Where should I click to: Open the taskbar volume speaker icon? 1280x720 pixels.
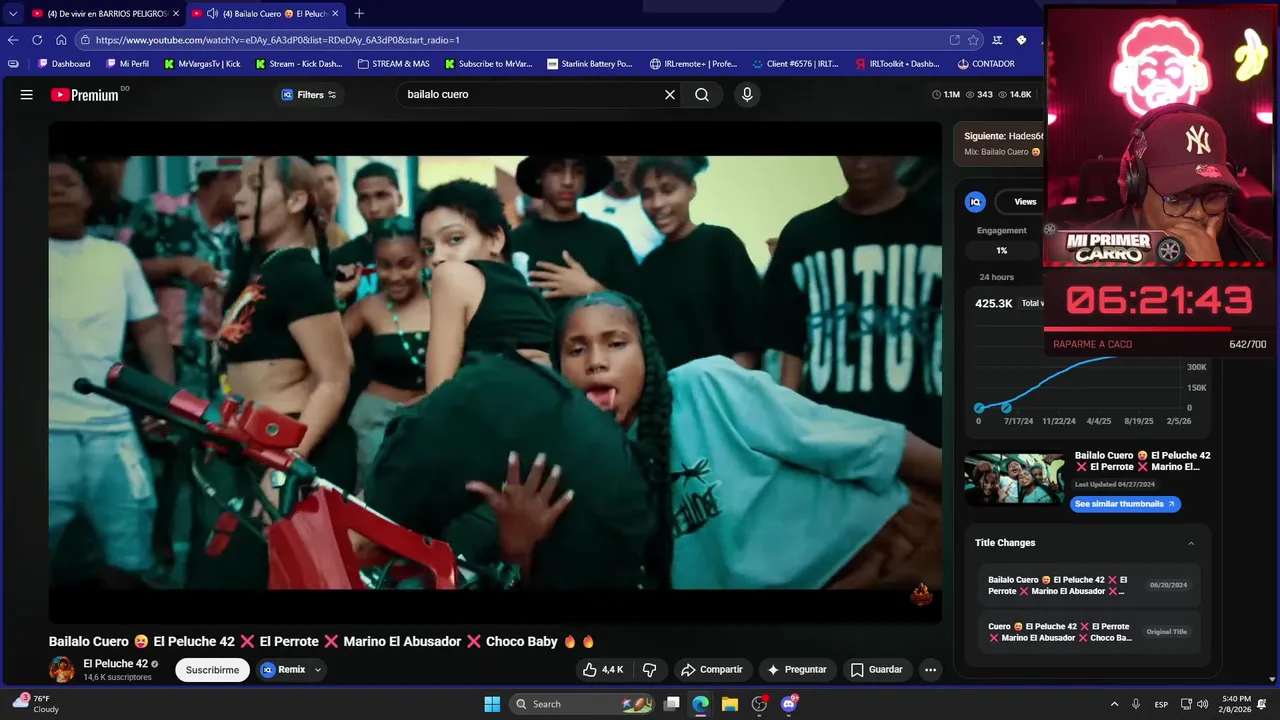pyautogui.click(x=1202, y=704)
